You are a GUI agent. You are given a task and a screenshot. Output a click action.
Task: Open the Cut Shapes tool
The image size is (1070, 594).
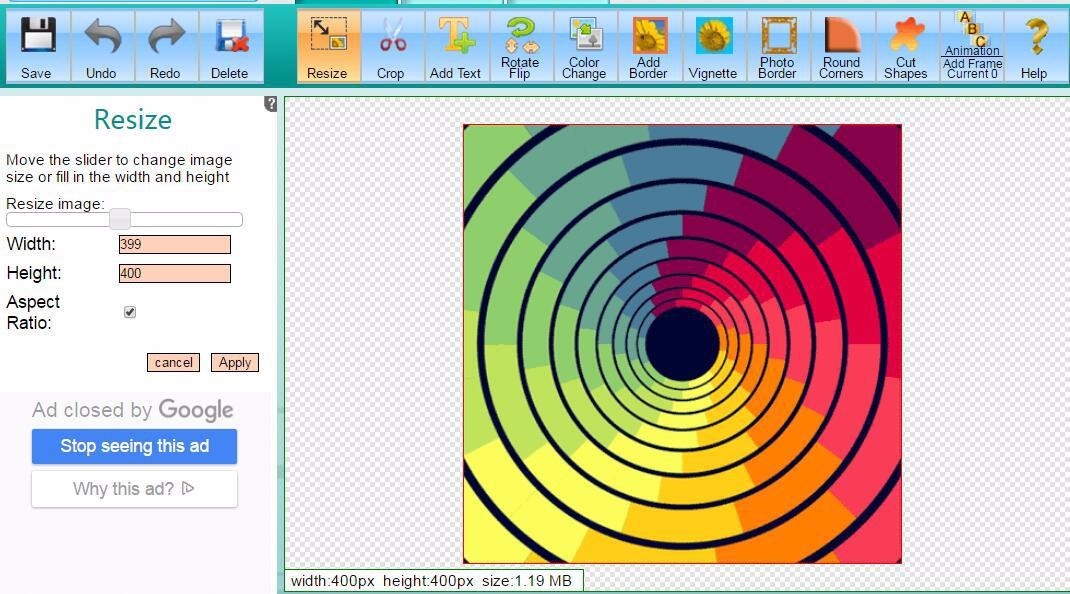(x=906, y=46)
